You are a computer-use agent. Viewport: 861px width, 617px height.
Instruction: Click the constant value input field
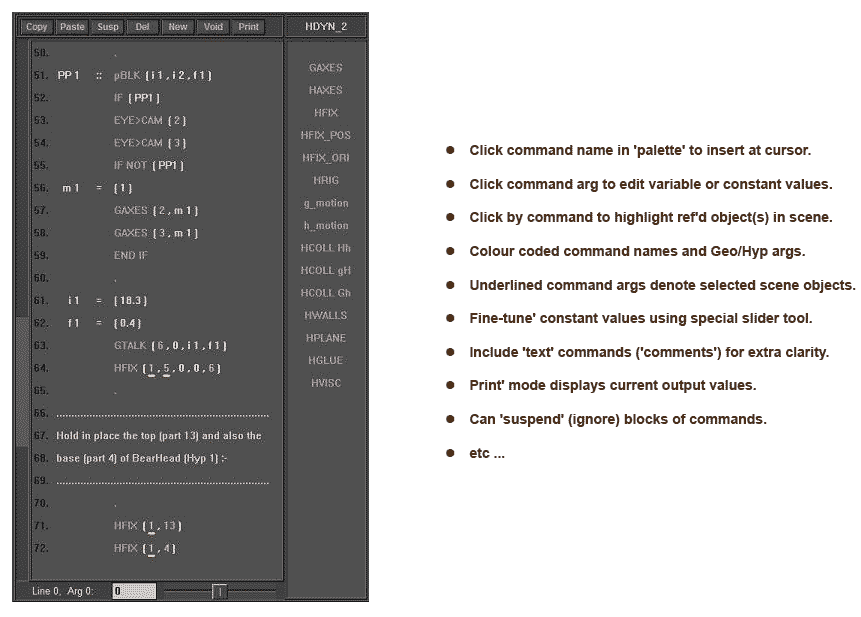tap(133, 591)
